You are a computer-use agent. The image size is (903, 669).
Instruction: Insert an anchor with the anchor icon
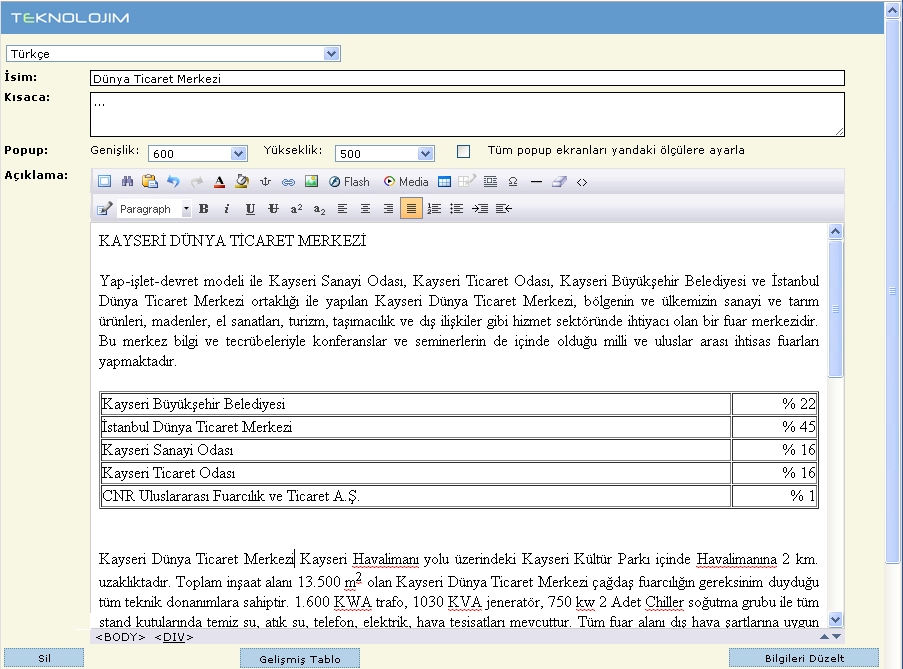(265, 182)
